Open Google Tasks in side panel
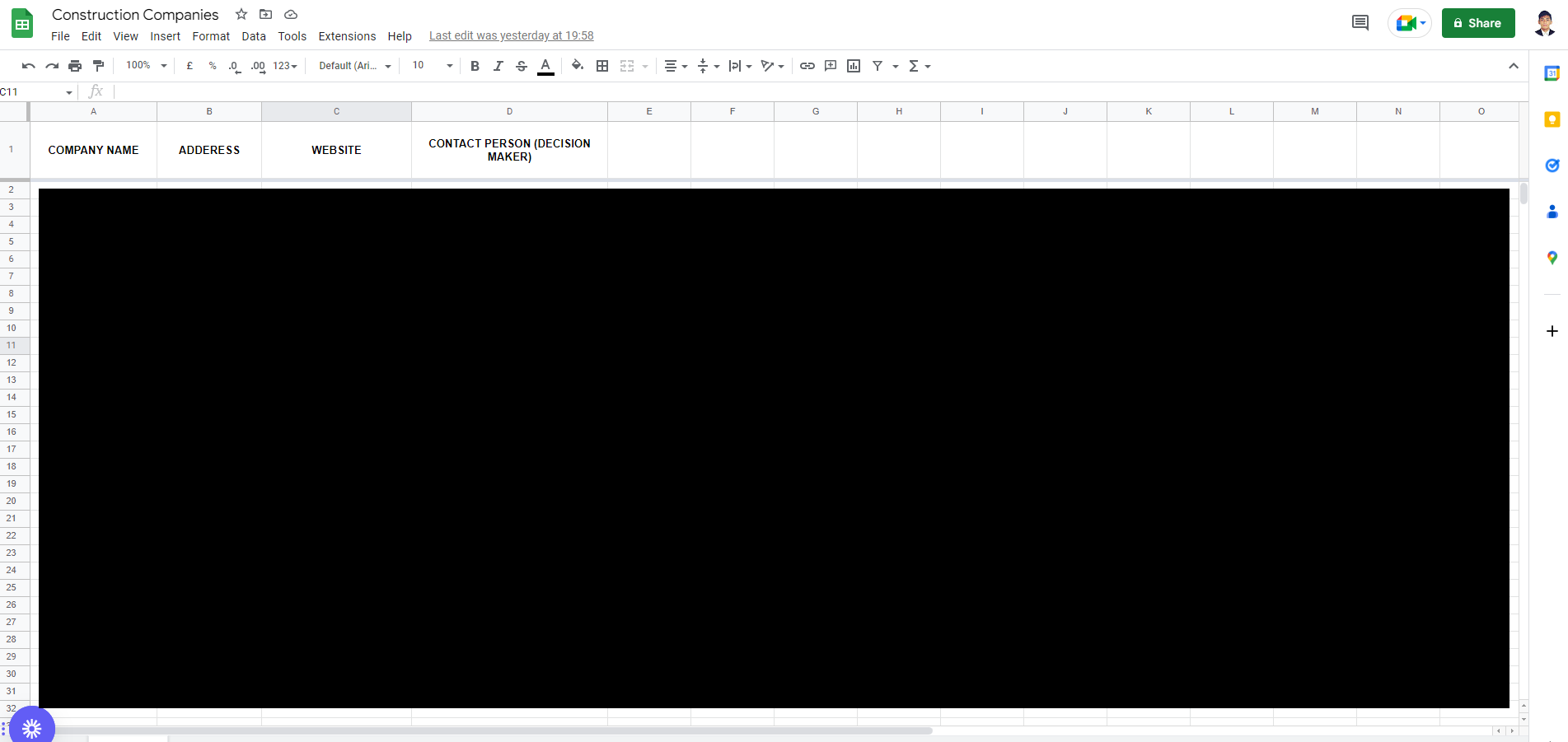The height and width of the screenshot is (742, 1568). pyautogui.click(x=1552, y=166)
